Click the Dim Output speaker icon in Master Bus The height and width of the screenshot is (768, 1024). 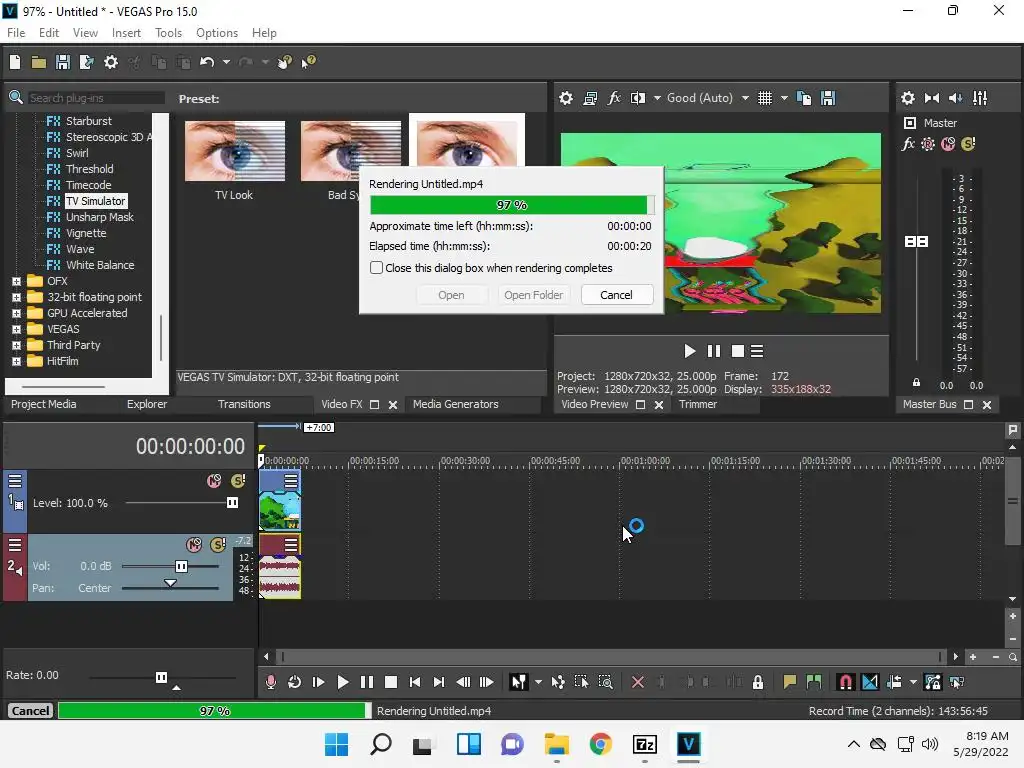point(955,98)
